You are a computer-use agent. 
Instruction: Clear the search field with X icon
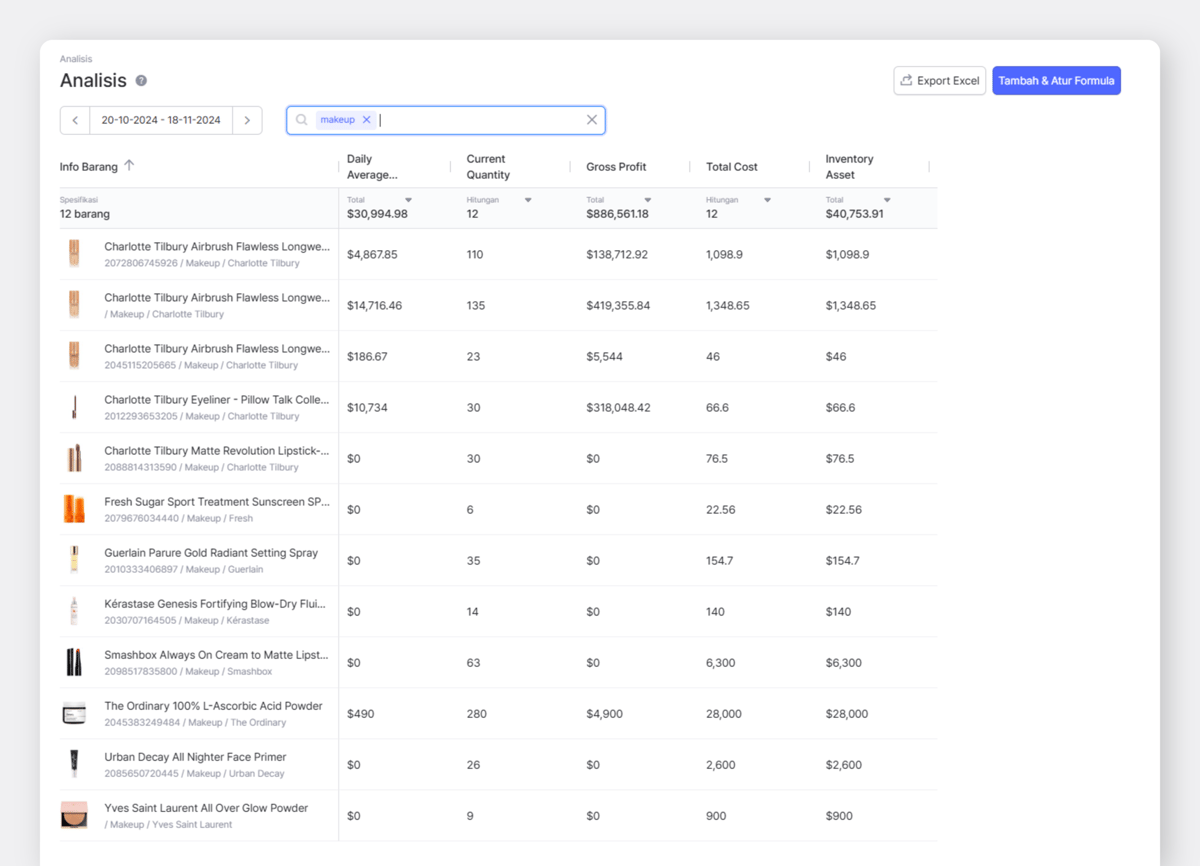pyautogui.click(x=592, y=120)
